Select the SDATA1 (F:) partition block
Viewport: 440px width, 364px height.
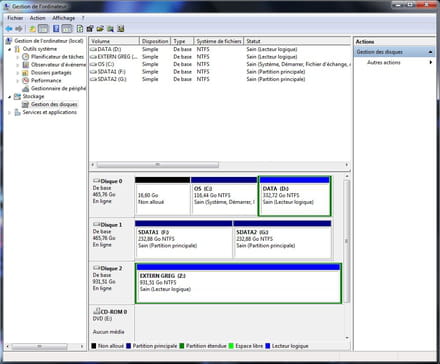184,239
